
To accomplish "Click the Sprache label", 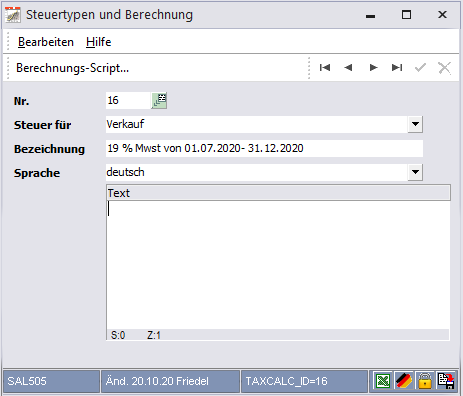I will click(x=37, y=173).
